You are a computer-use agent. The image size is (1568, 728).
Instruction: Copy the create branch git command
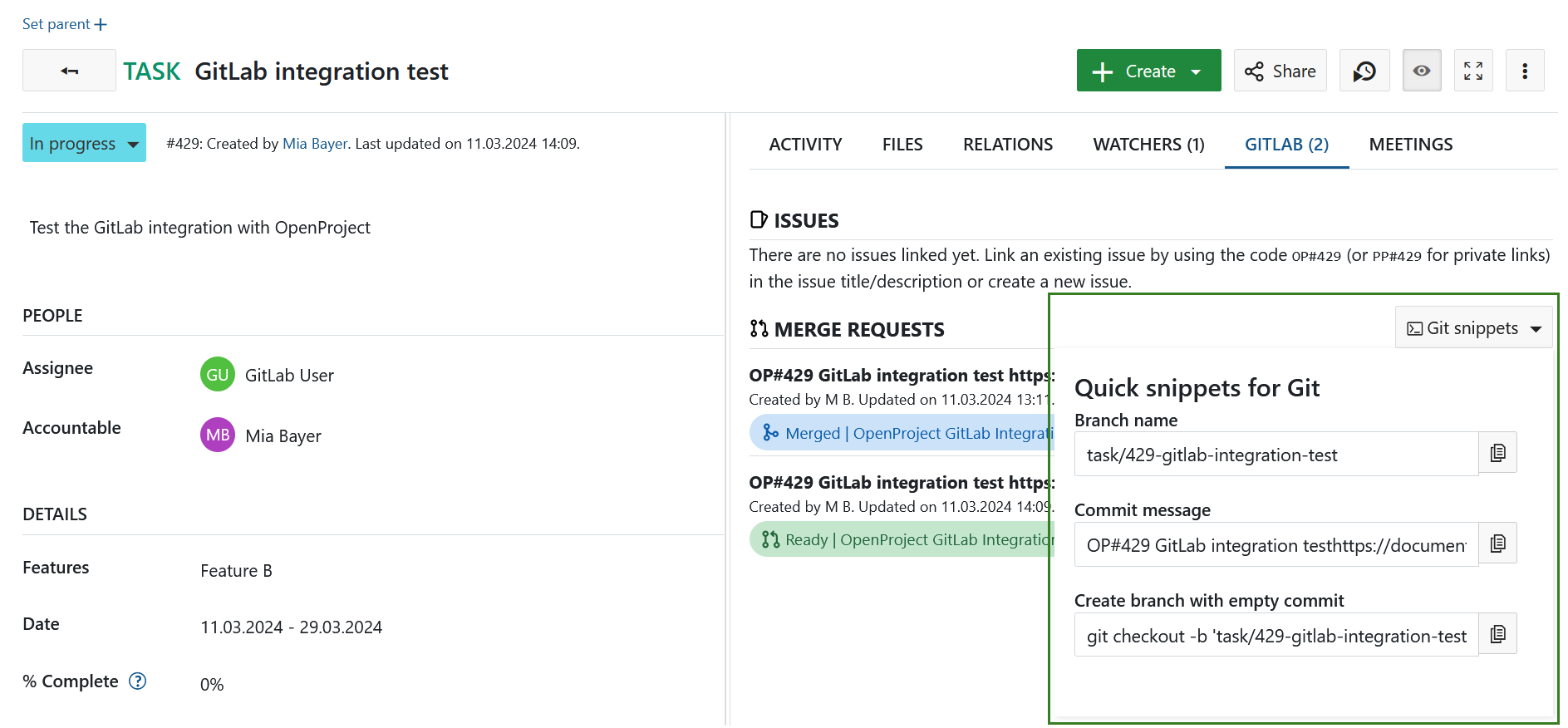[x=1497, y=634]
